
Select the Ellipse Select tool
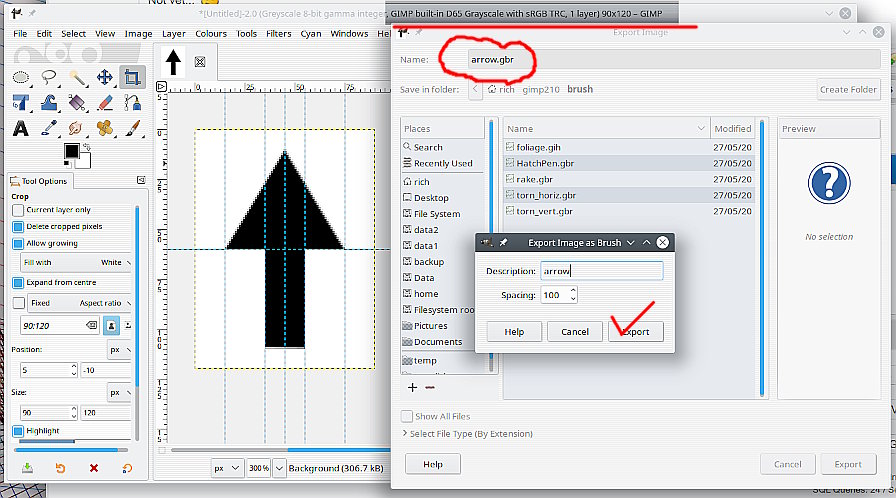pyautogui.click(x=21, y=77)
